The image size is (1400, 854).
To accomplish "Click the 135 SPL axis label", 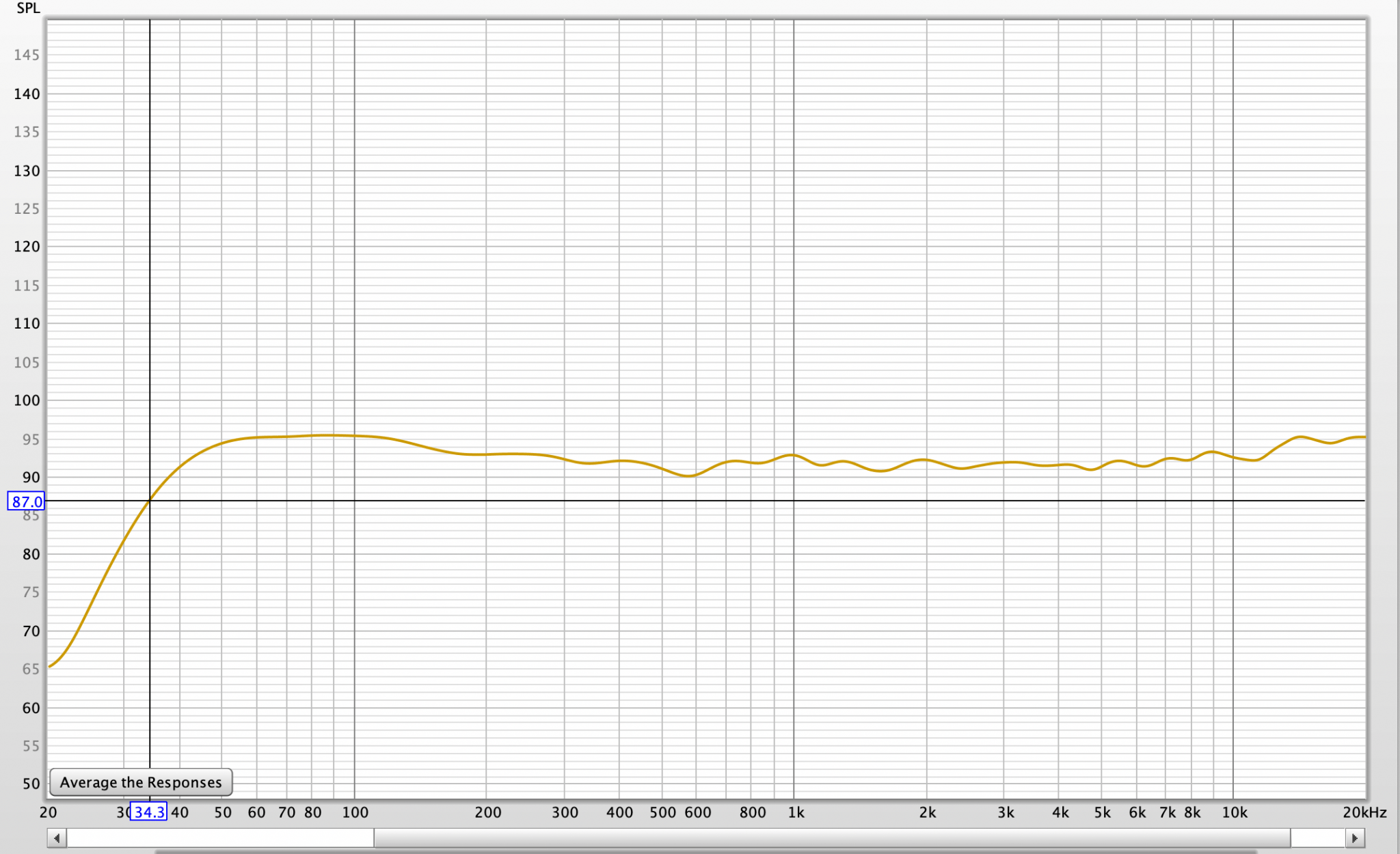I will (27, 132).
